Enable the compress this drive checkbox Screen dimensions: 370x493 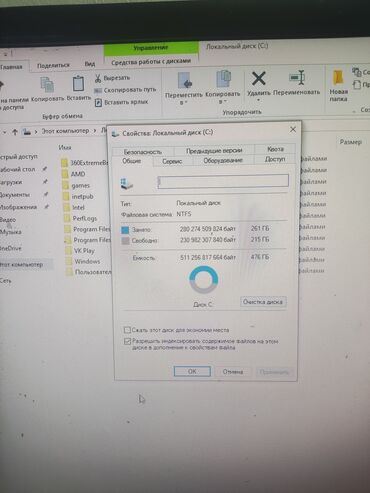[x=127, y=330]
